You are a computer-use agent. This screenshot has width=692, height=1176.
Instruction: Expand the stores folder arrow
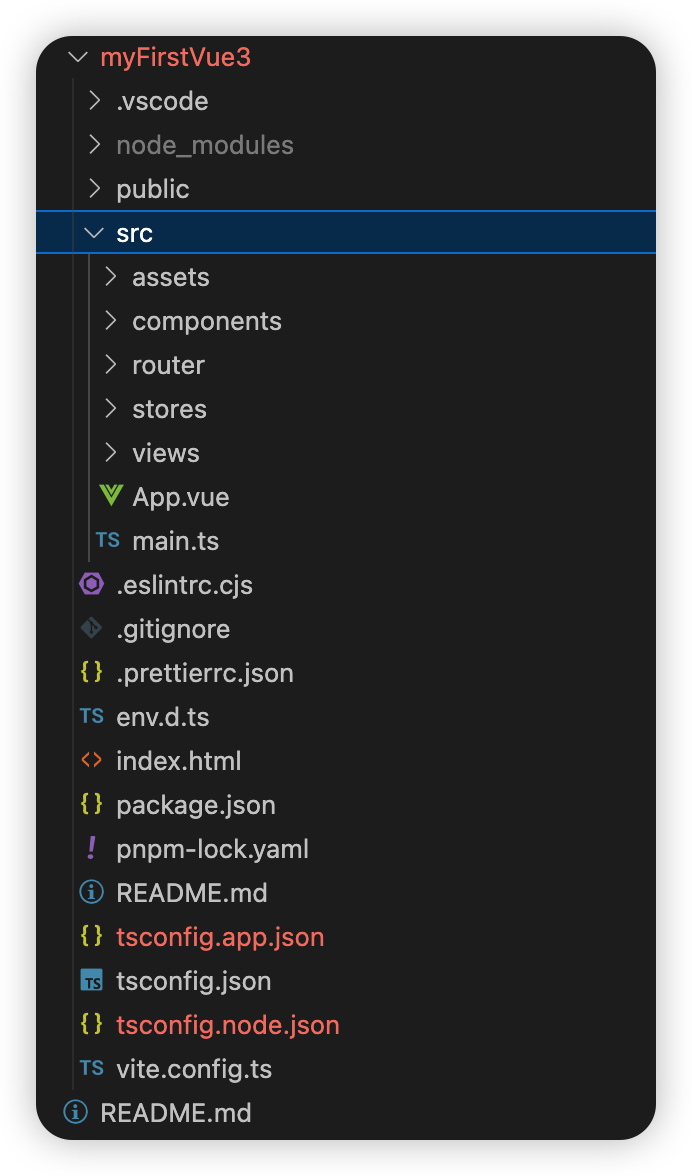(111, 408)
